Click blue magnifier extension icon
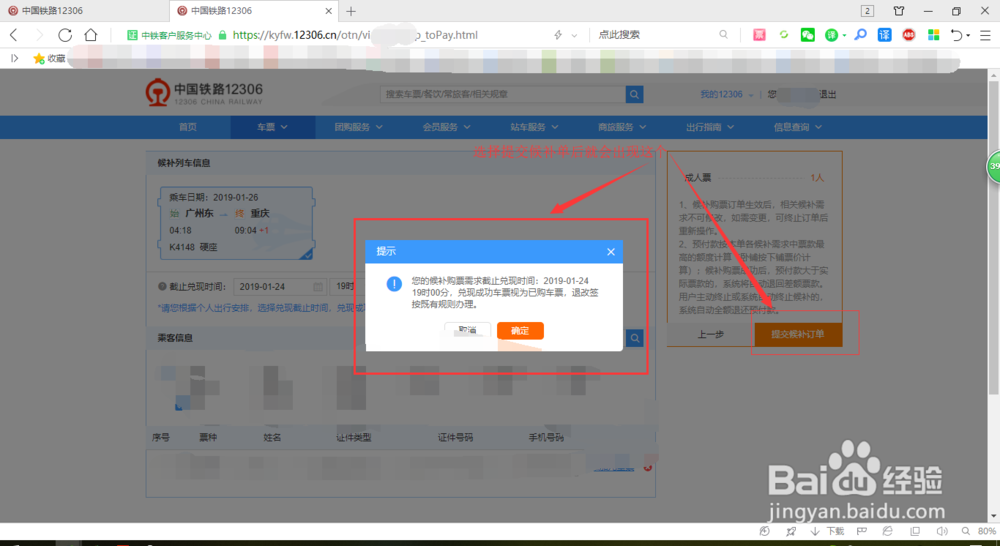The width and height of the screenshot is (1000, 546). (860, 34)
